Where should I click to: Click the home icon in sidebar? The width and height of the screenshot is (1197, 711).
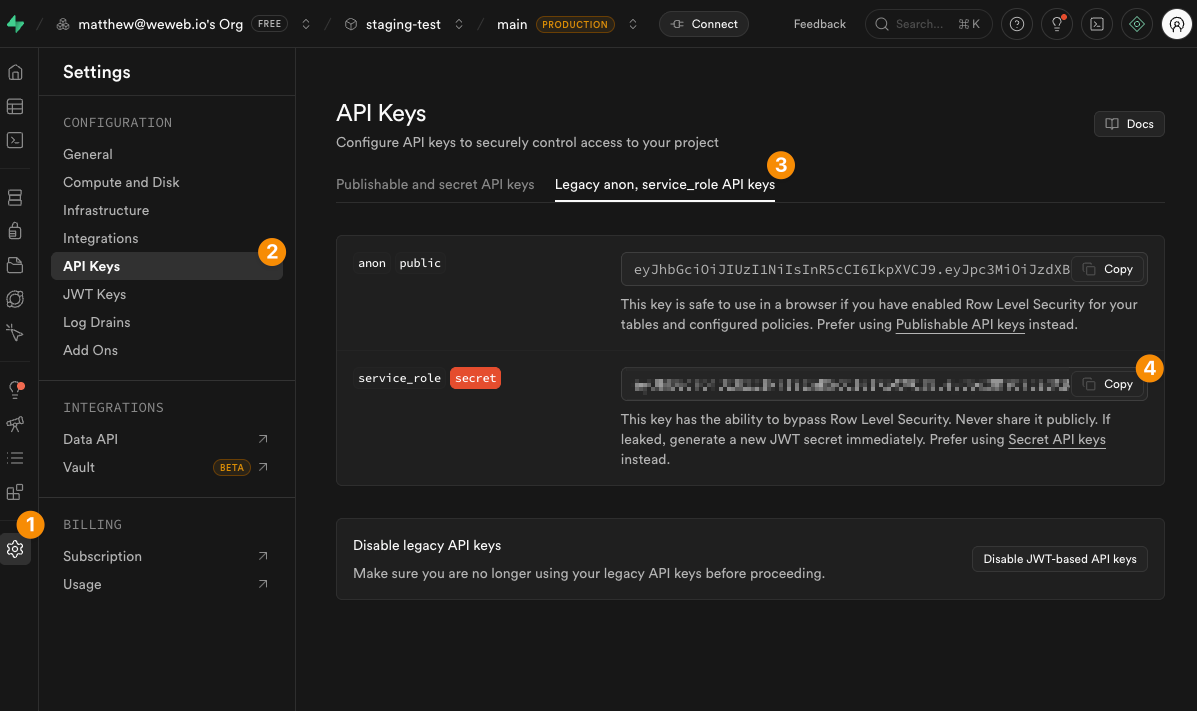(15, 73)
